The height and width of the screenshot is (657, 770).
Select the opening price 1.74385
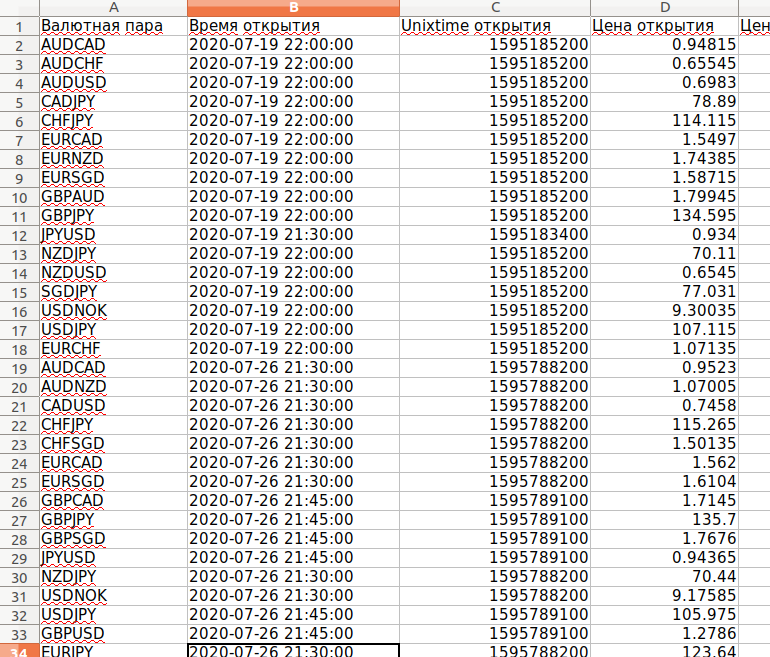click(x=664, y=159)
